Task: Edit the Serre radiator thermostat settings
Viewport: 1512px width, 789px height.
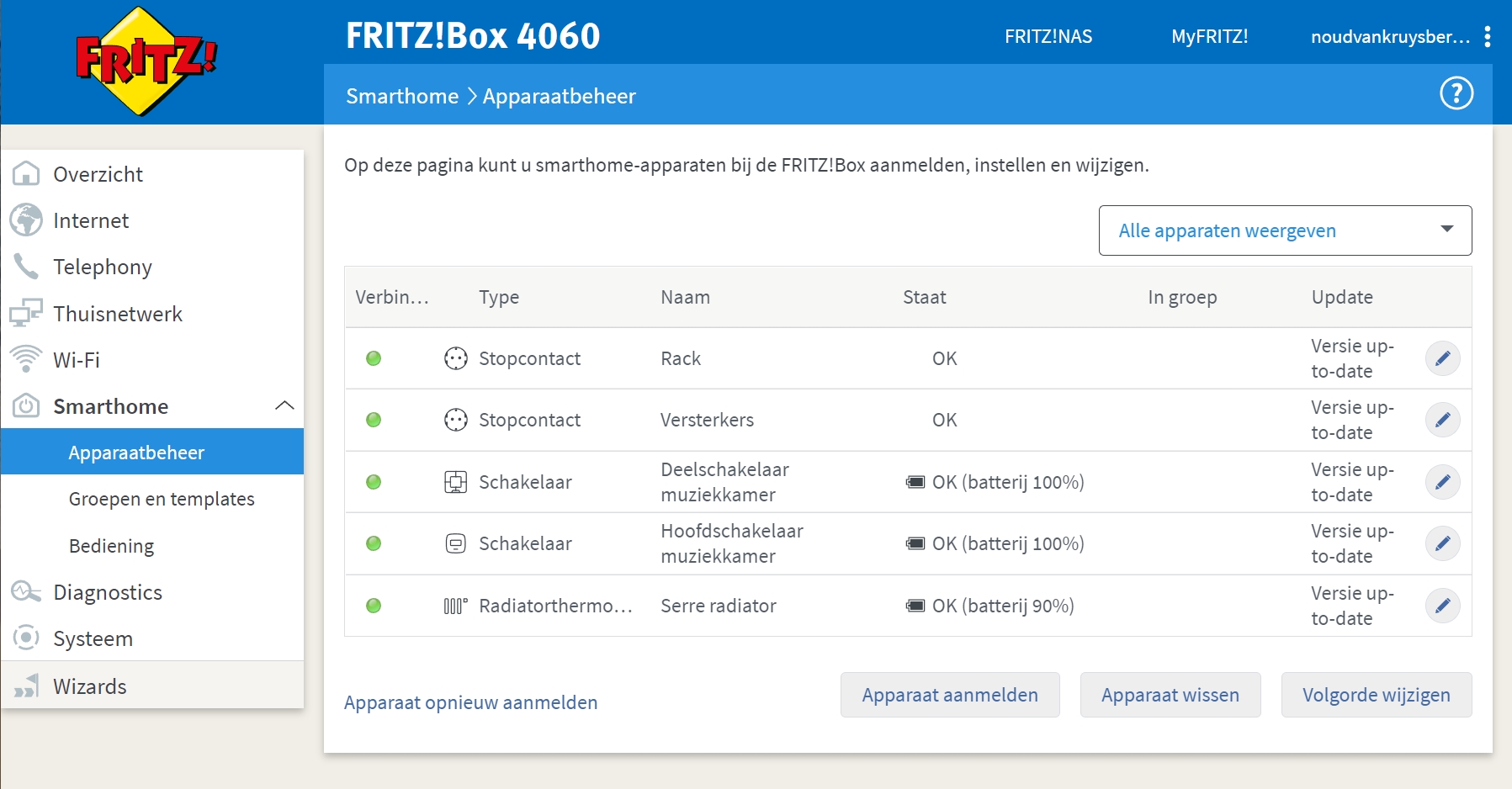Action: [1444, 605]
